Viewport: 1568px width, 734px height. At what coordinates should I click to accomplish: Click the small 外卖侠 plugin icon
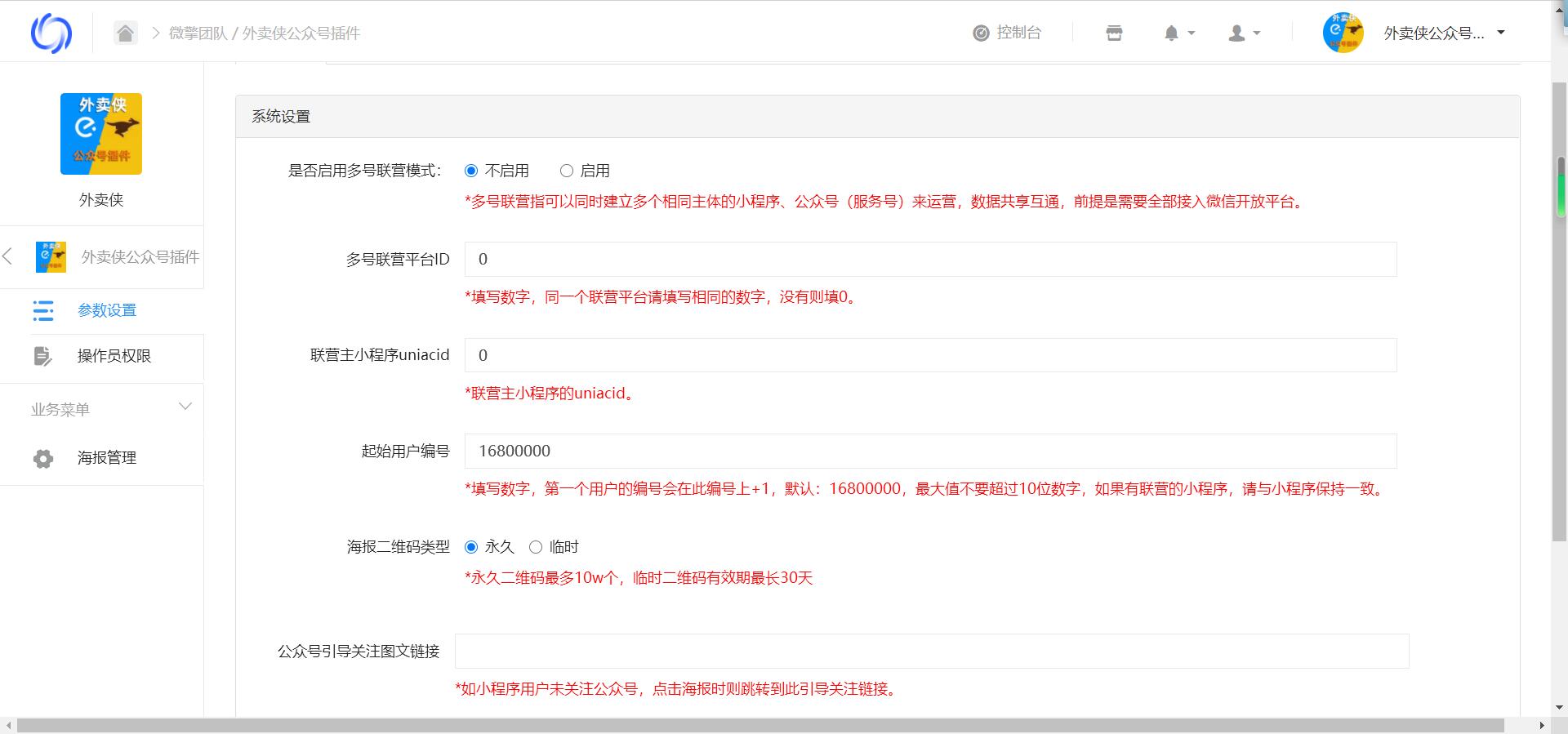(51, 257)
